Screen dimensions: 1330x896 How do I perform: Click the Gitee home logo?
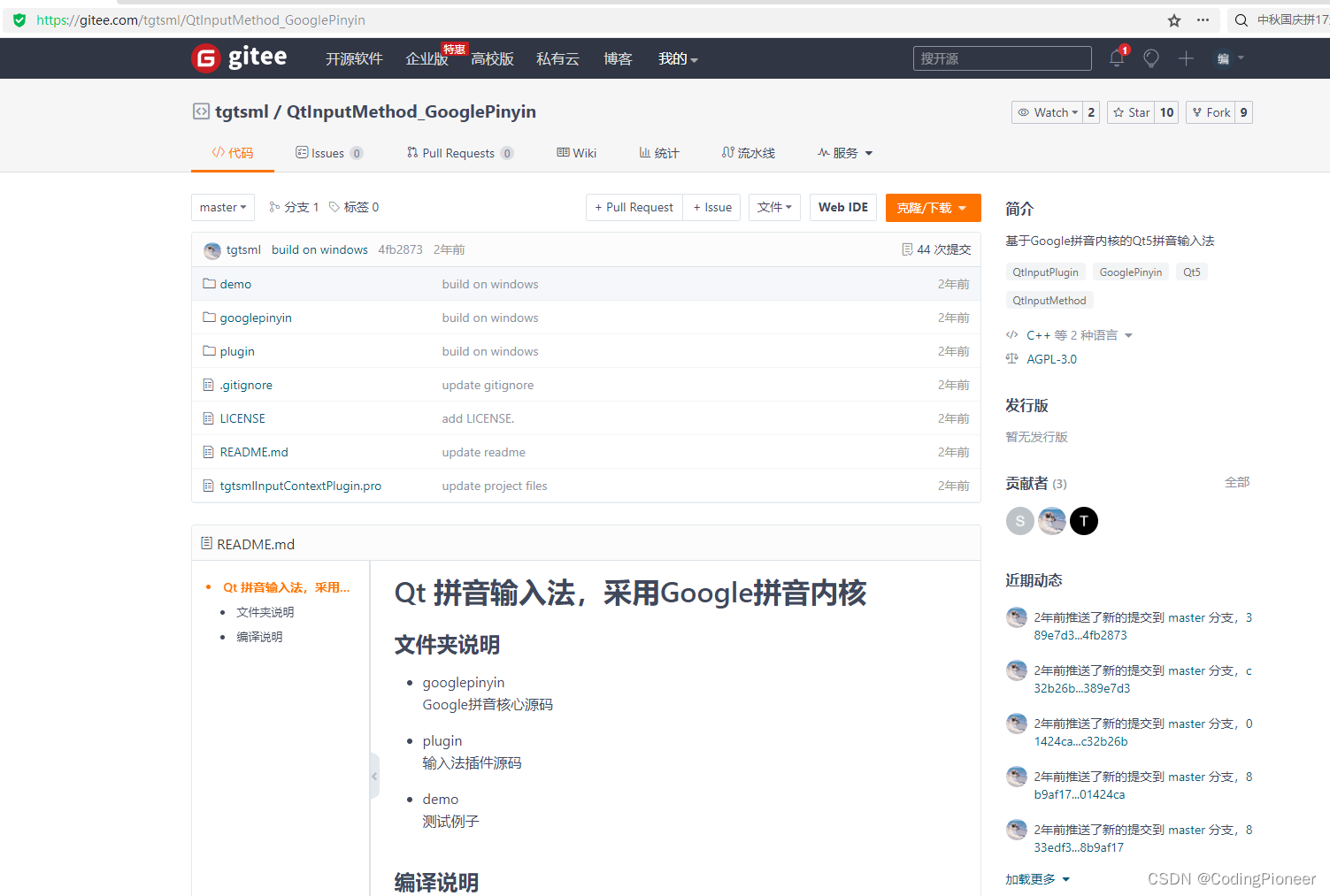[238, 57]
